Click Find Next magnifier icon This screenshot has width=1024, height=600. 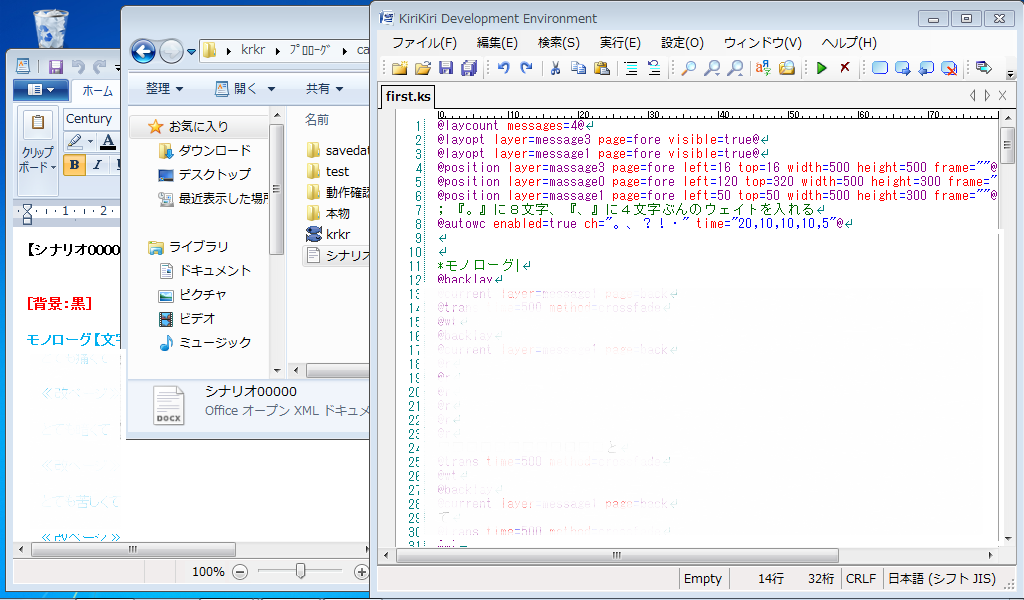click(712, 68)
